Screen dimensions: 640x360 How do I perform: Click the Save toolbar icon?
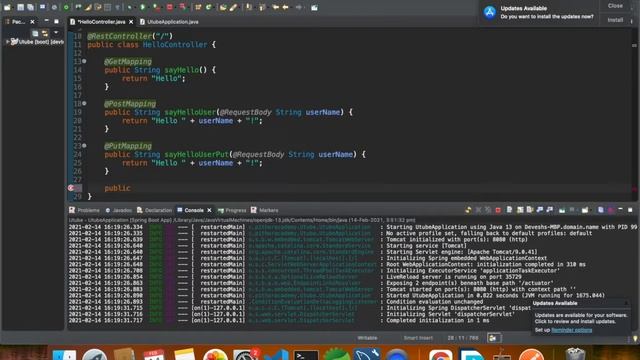[x=20, y=7]
